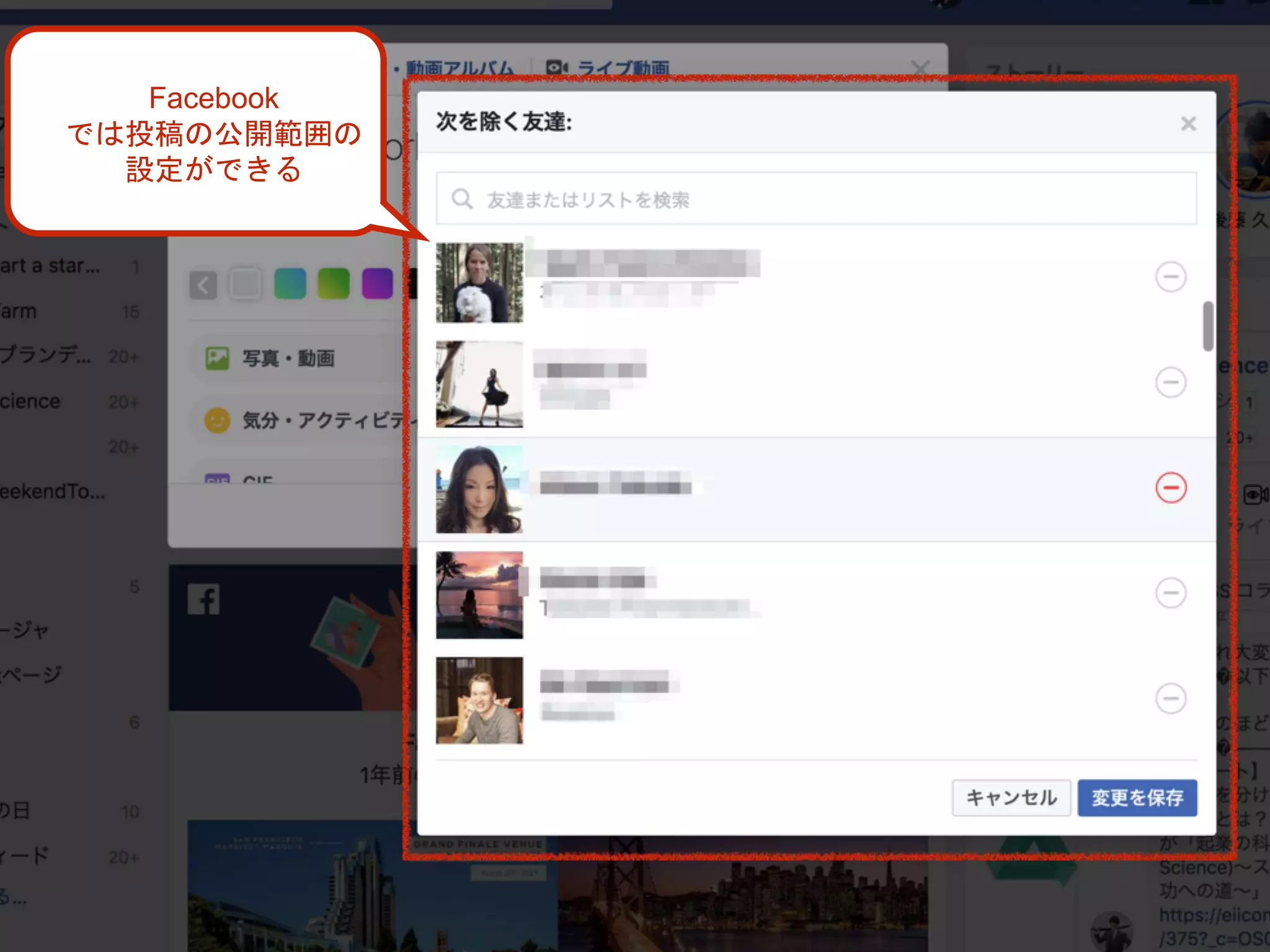
Task: Click the back arrow in the background color picker
Action: coord(203,284)
